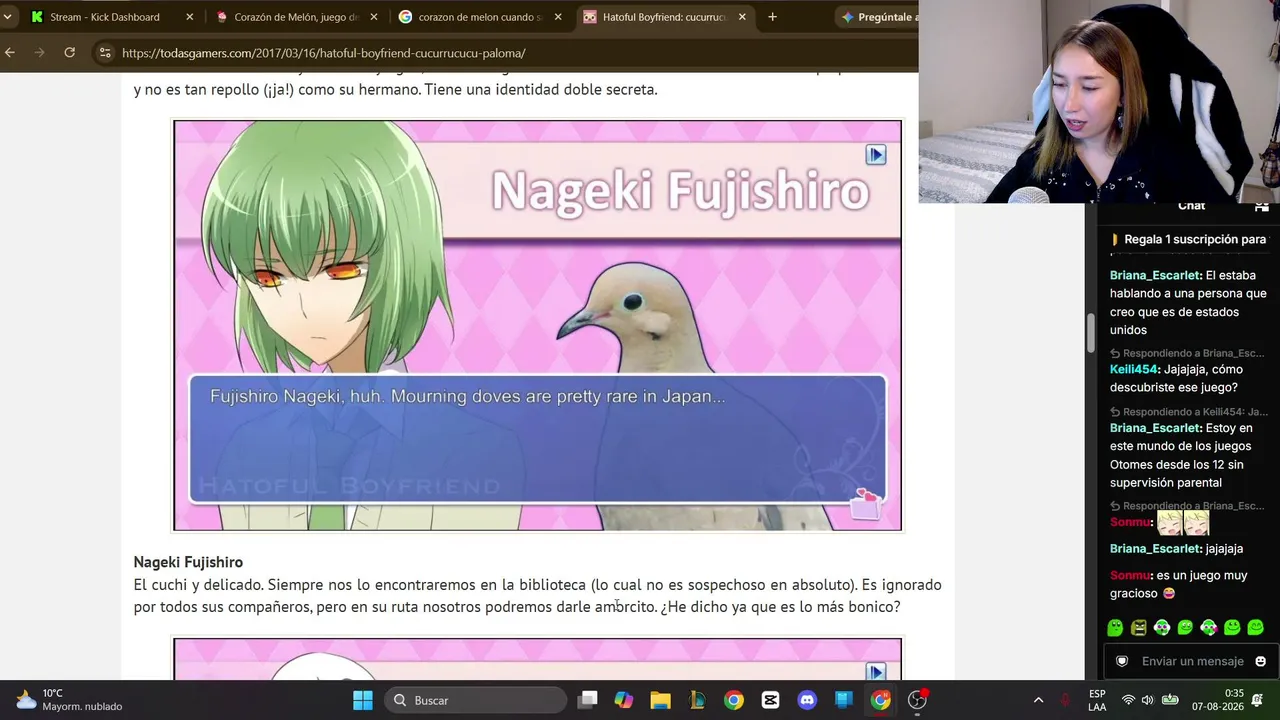Open the Nageki Fujishiro screenshot image
1280x720 pixels.
click(x=538, y=325)
